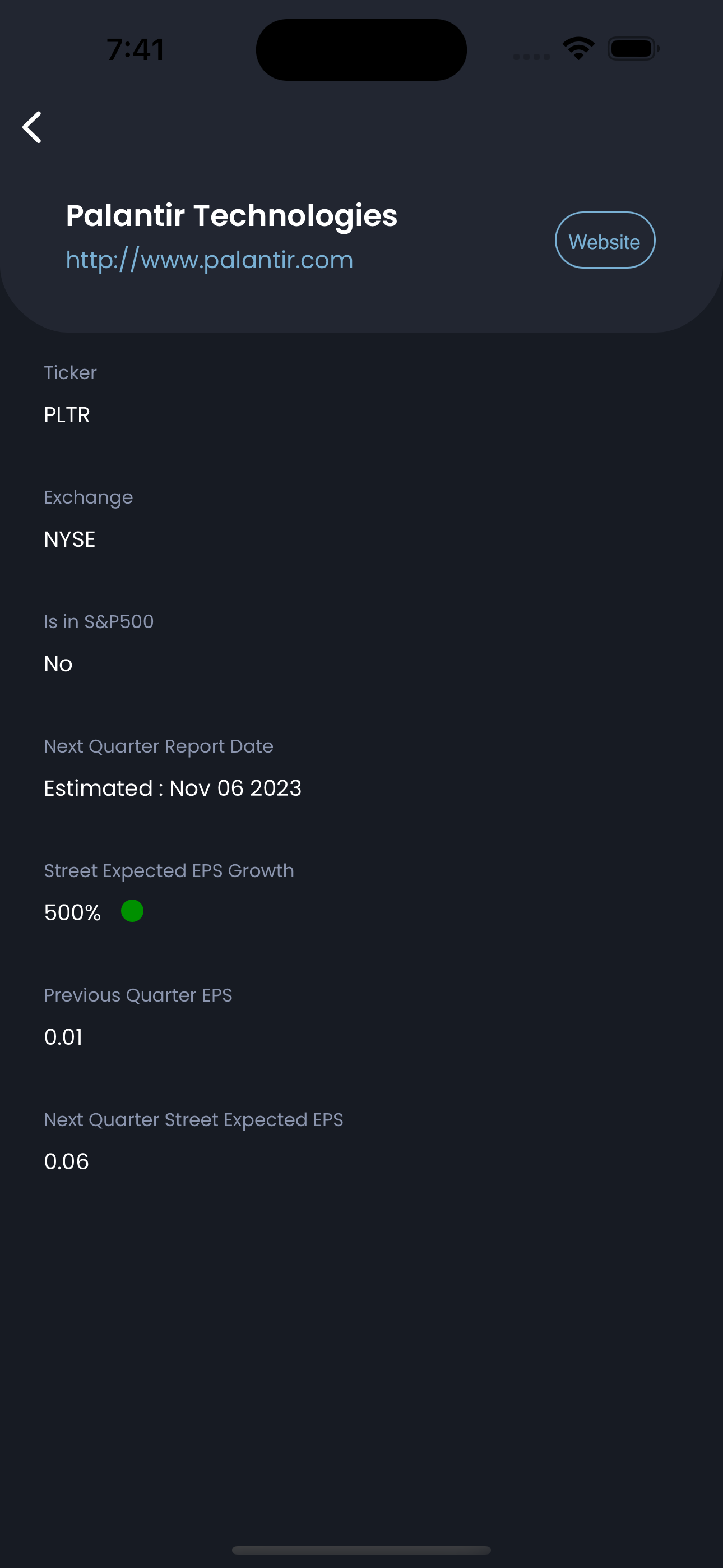Tap the S&P500 'No' value
Image resolution: width=723 pixels, height=1568 pixels.
tap(58, 663)
